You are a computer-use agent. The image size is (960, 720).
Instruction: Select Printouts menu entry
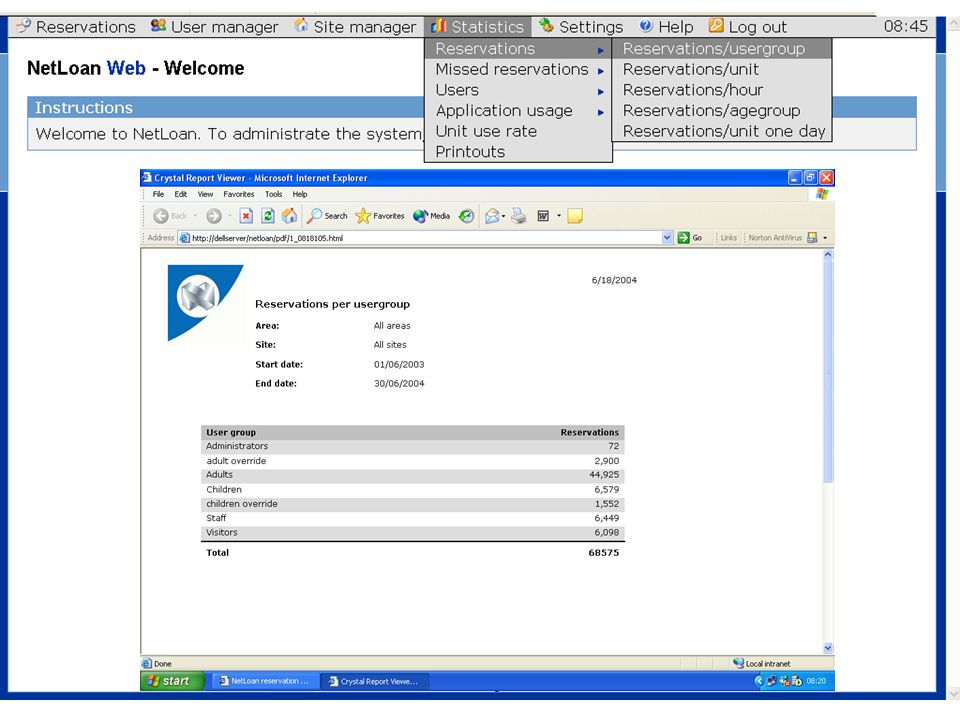[518, 152]
